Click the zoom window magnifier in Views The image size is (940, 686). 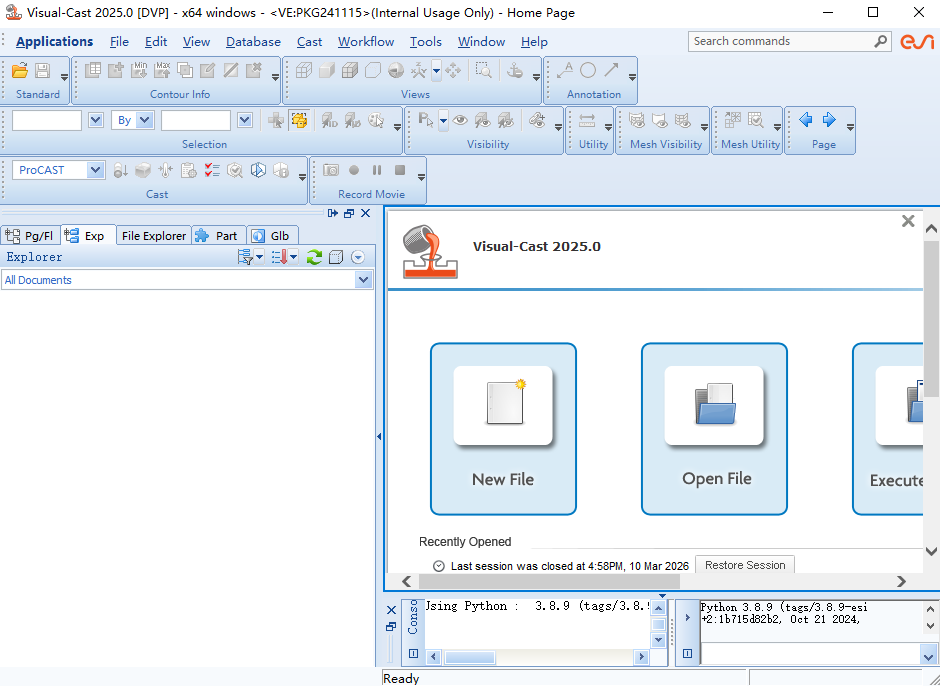(x=484, y=70)
